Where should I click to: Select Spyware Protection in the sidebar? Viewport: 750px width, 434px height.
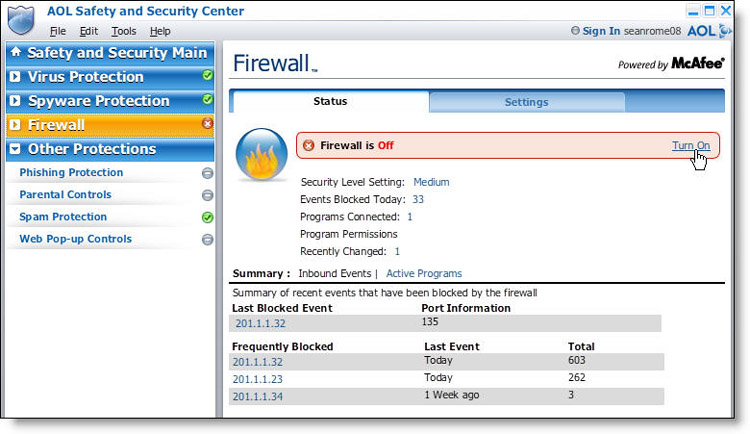(110, 100)
